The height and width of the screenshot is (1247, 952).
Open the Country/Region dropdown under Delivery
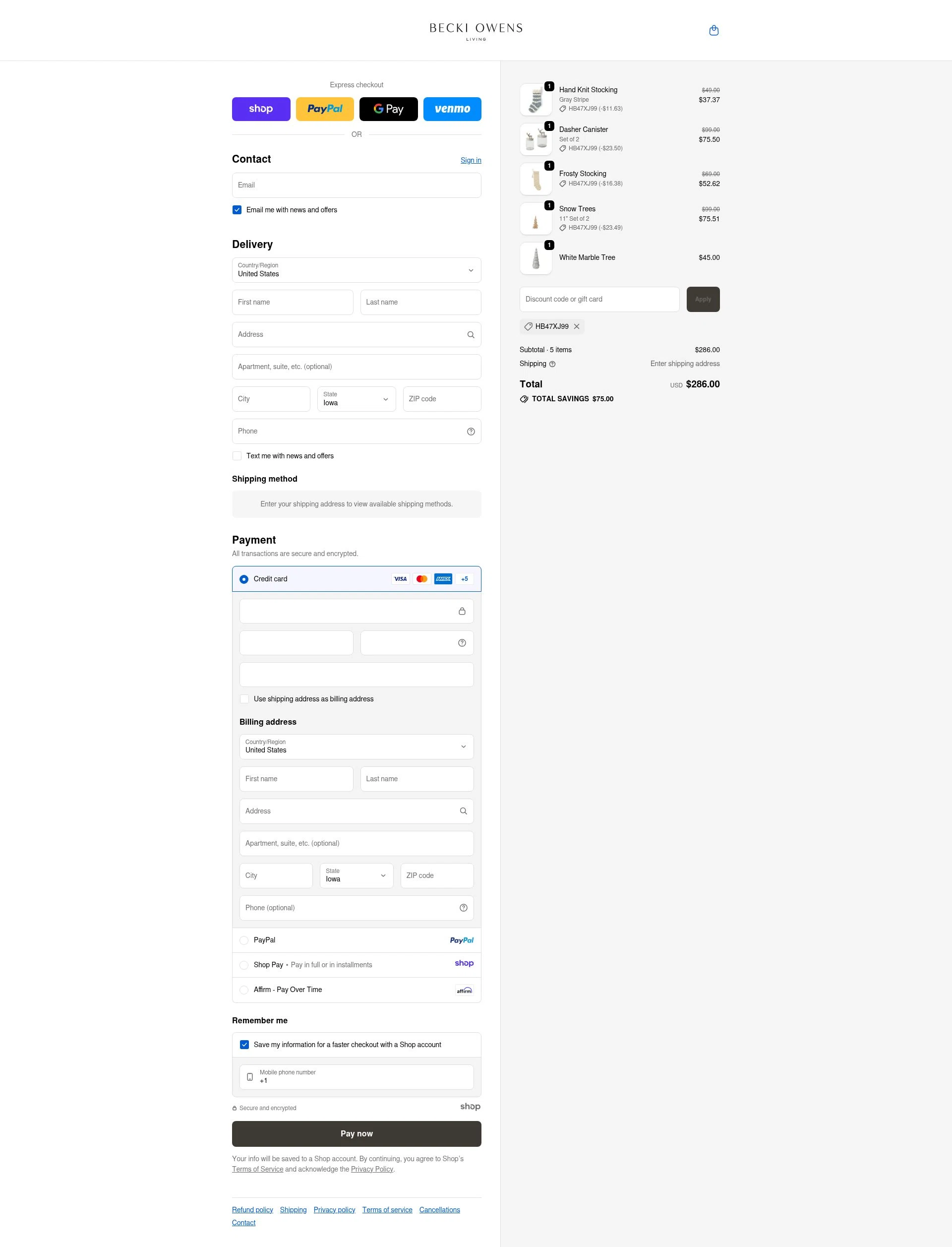(x=357, y=270)
